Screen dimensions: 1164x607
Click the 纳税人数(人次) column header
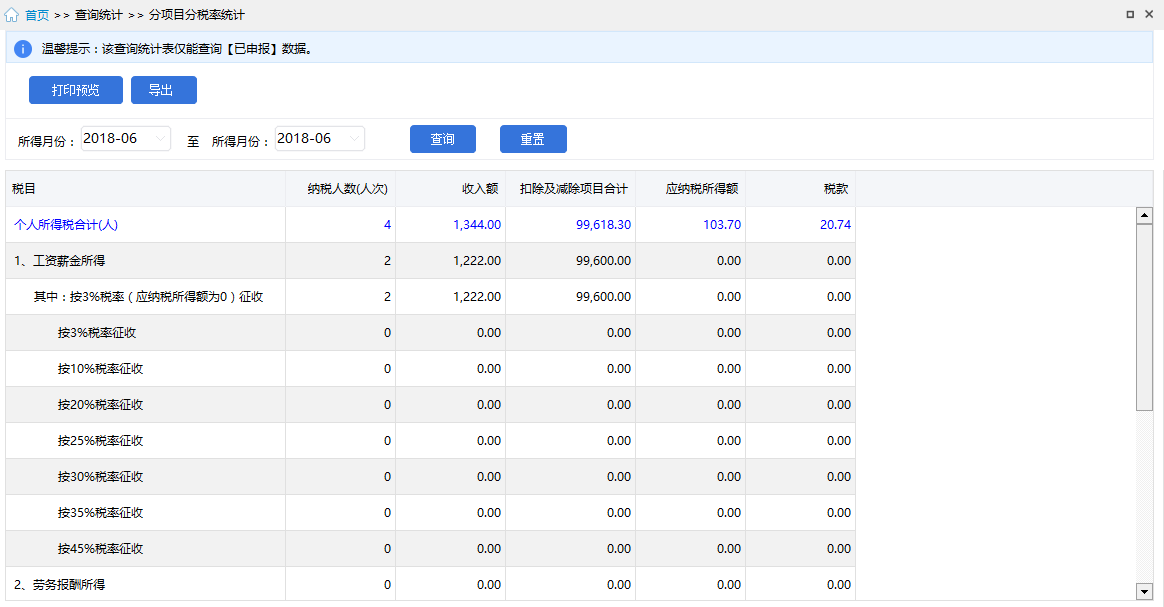341,188
